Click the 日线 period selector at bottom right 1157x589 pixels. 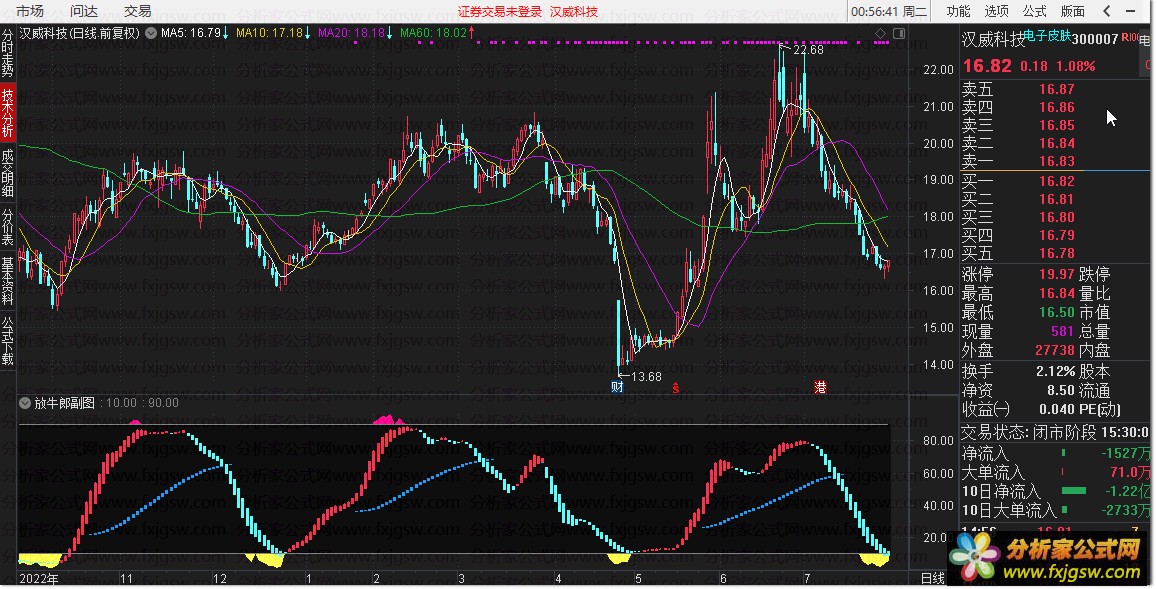tap(933, 579)
